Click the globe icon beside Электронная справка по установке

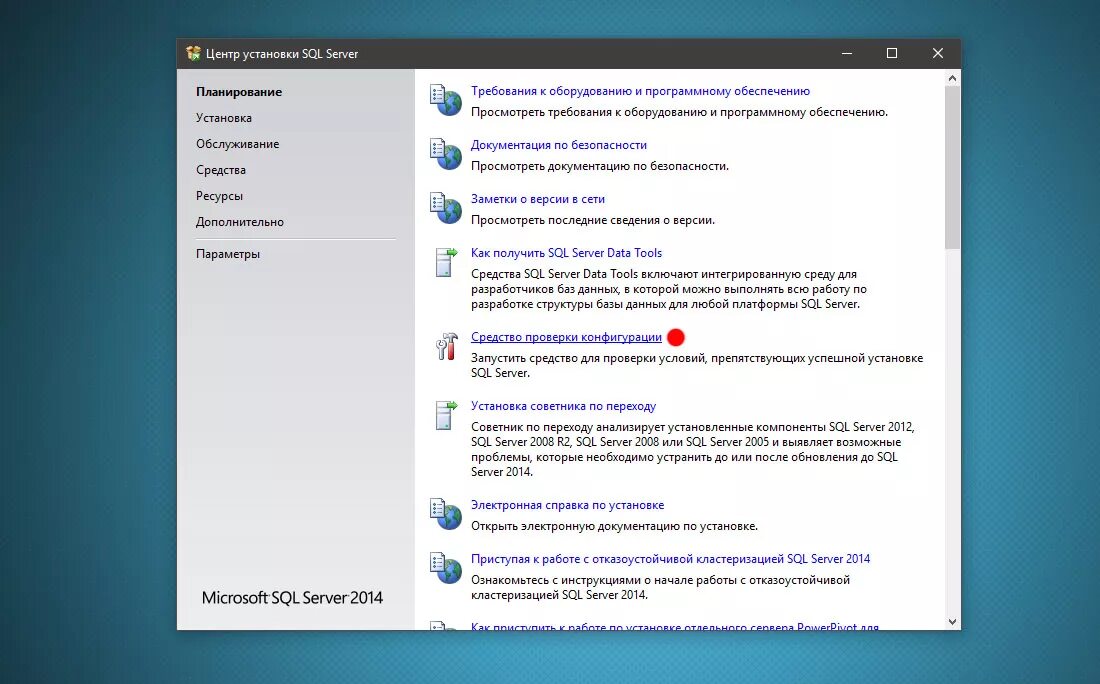[x=445, y=514]
